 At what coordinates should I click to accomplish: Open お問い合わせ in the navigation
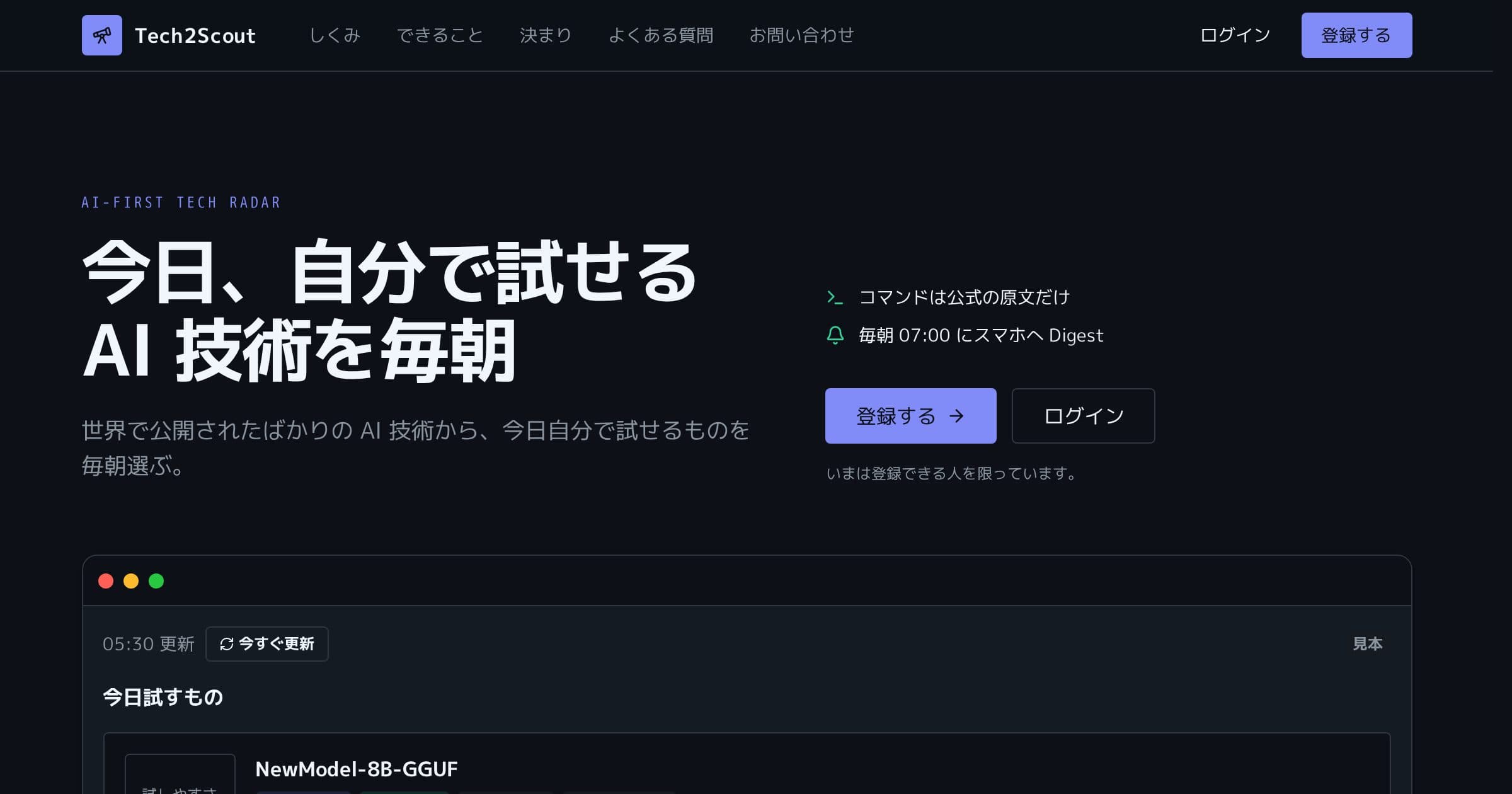(801, 35)
